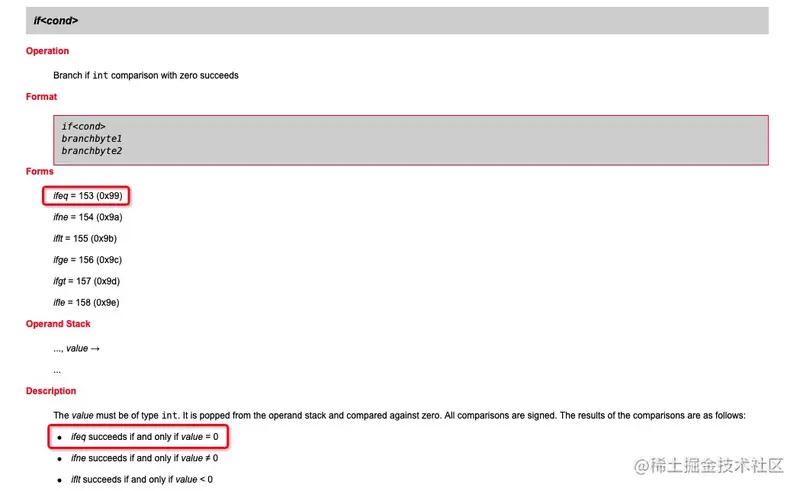Click the highlighted ifeq = 153 (0x99) entry
The width and height of the screenshot is (800, 491).
coord(86,196)
